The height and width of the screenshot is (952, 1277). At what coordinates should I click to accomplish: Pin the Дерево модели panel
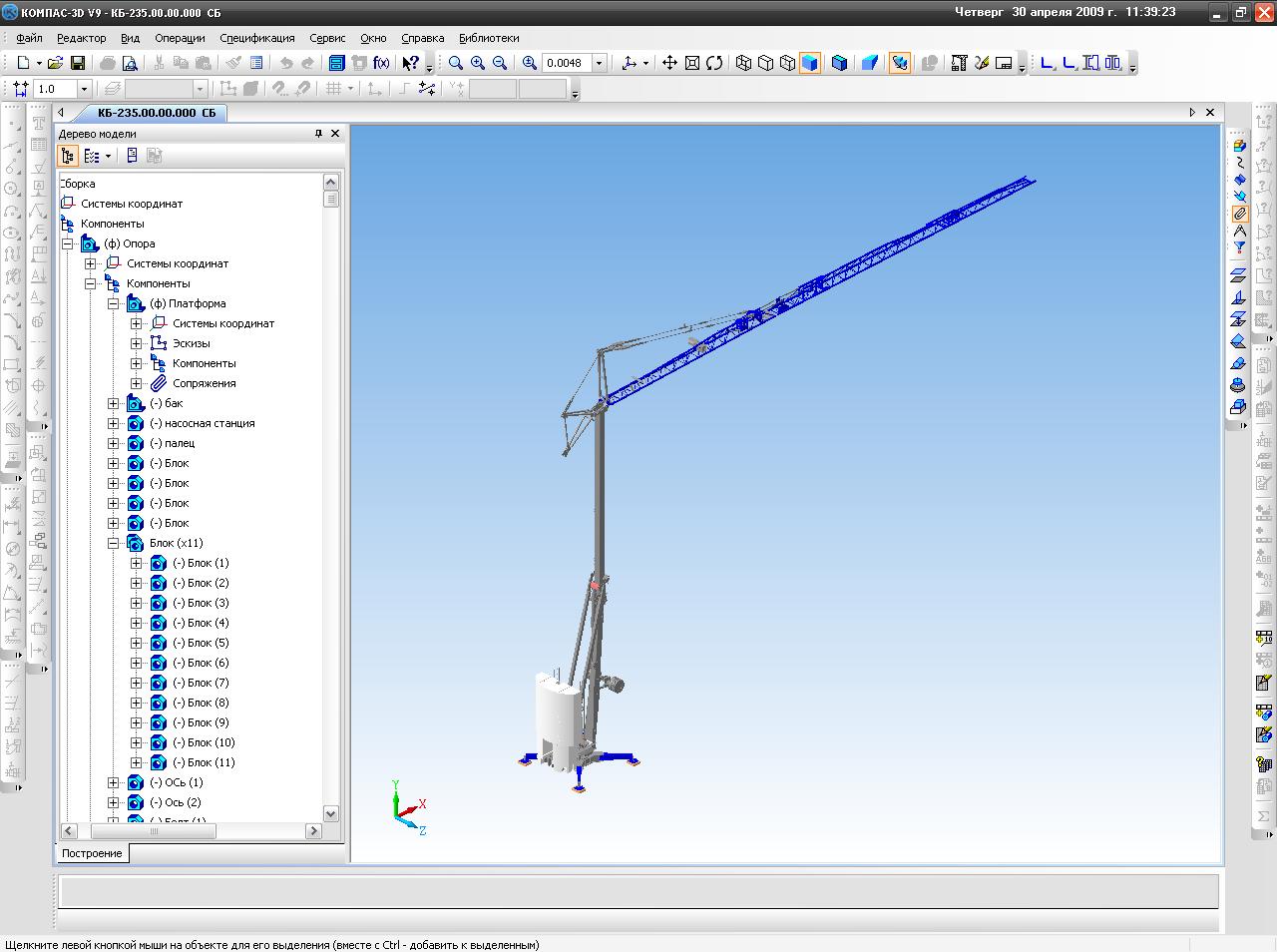click(319, 134)
